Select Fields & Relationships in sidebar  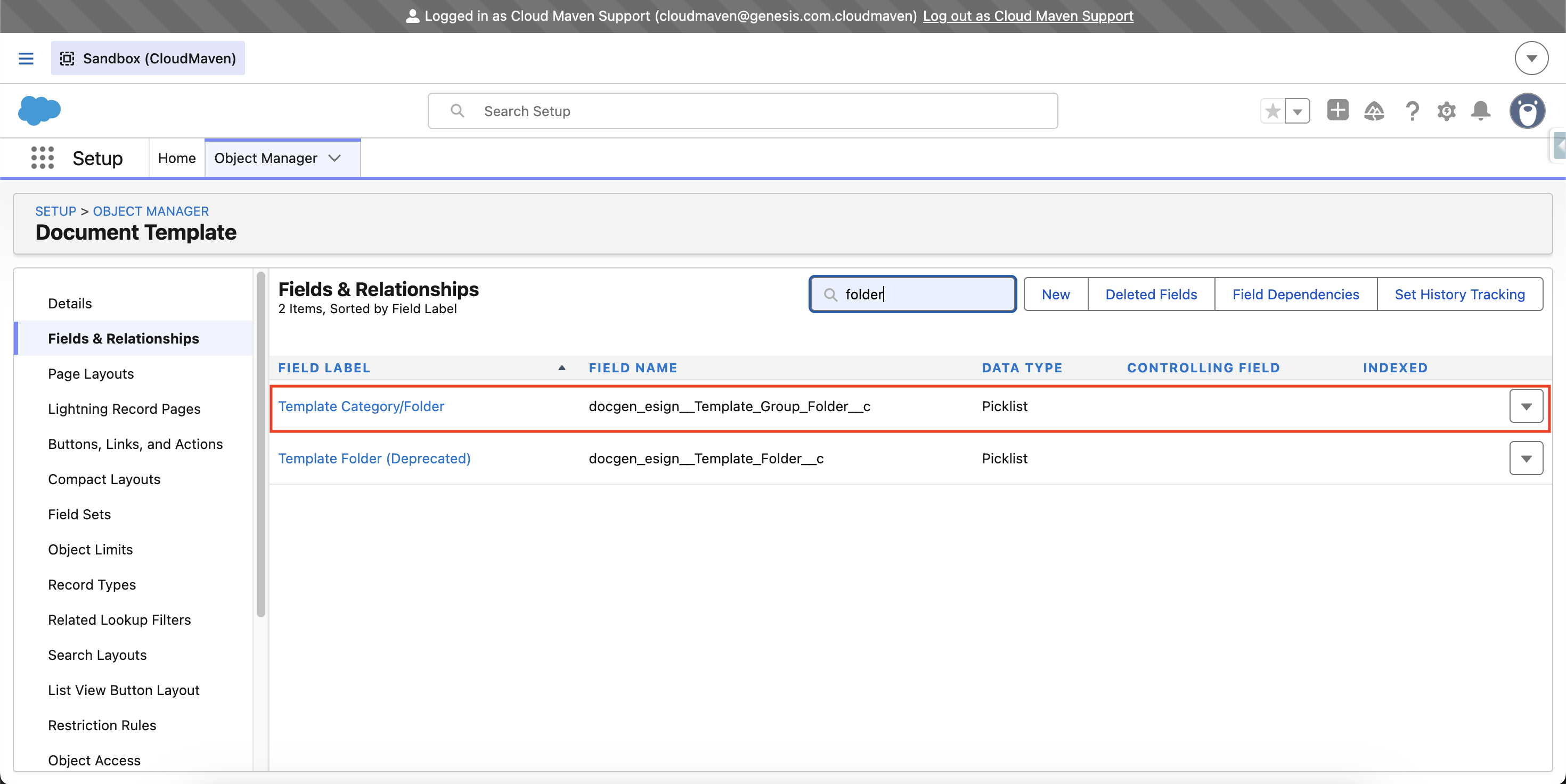[x=124, y=339]
